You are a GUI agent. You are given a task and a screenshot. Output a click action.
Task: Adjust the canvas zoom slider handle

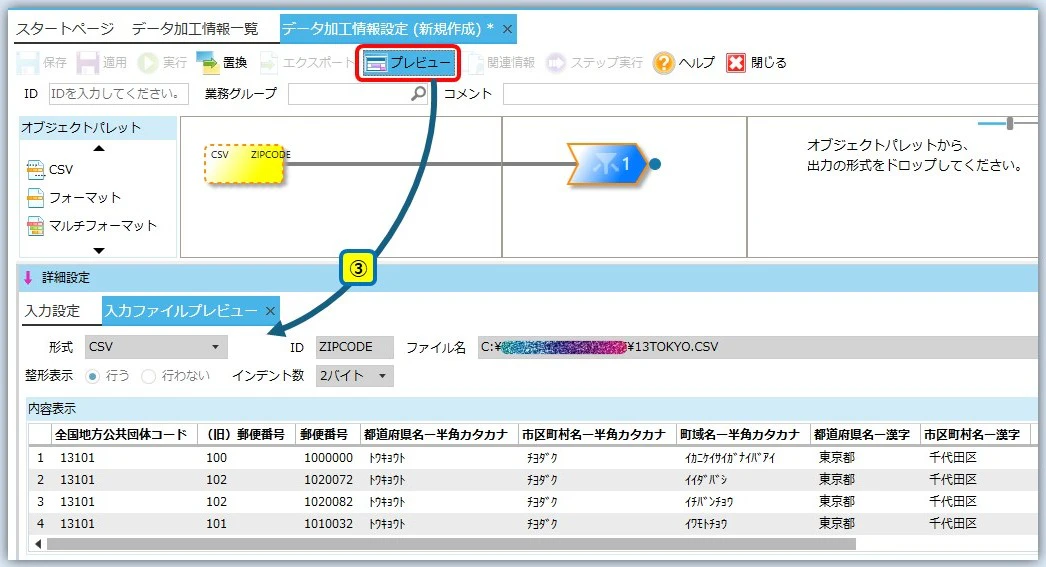[1010, 123]
